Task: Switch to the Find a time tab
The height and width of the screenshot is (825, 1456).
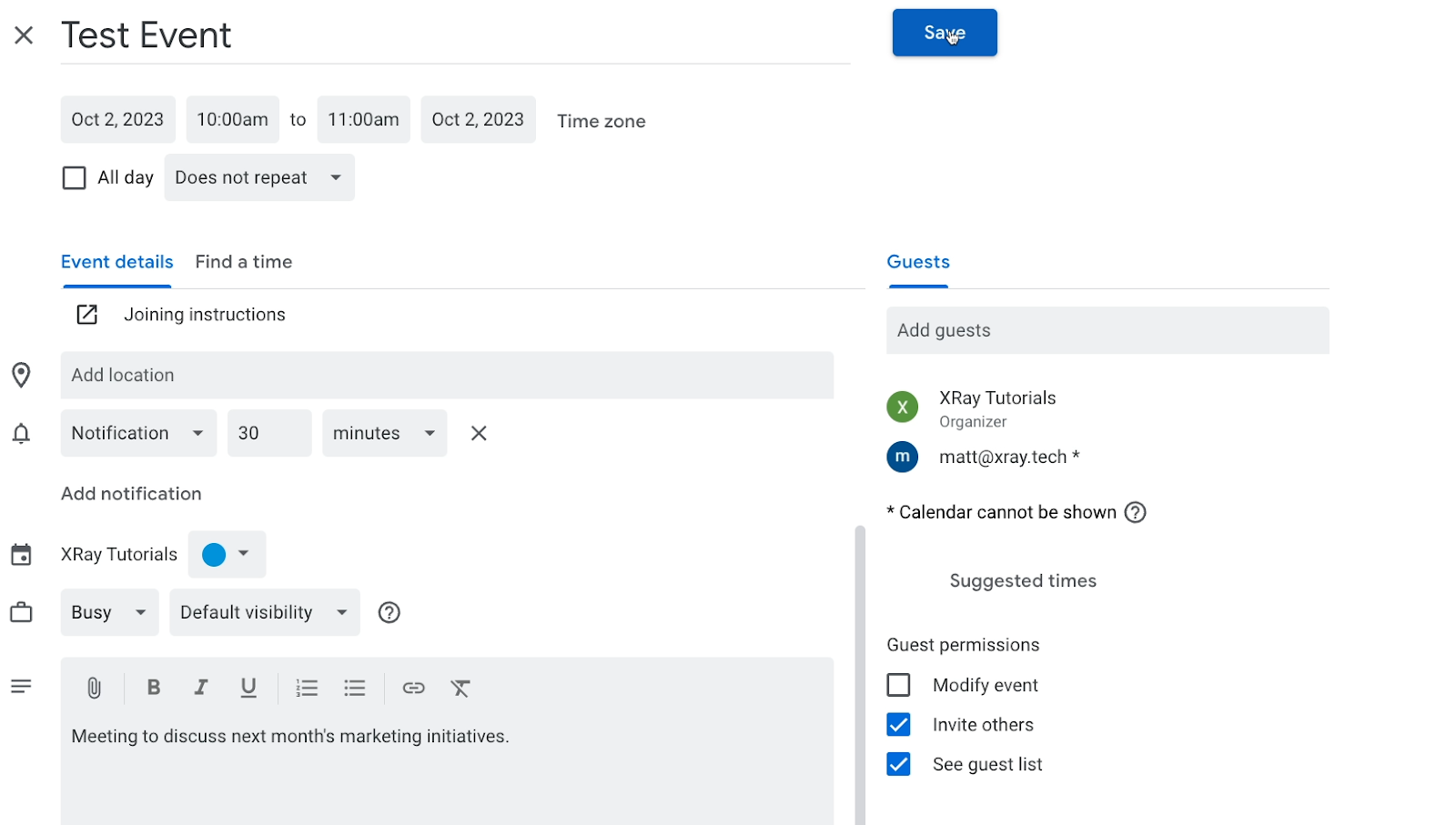Action: point(243,262)
